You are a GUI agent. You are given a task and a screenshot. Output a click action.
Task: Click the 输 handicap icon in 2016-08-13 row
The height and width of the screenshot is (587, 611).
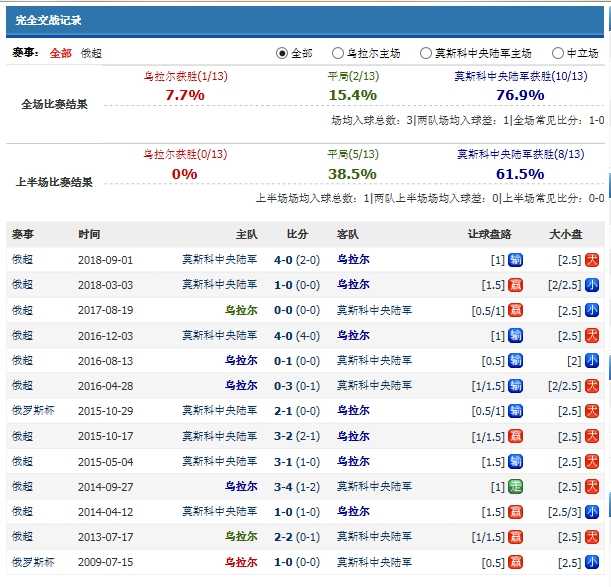tap(515, 361)
